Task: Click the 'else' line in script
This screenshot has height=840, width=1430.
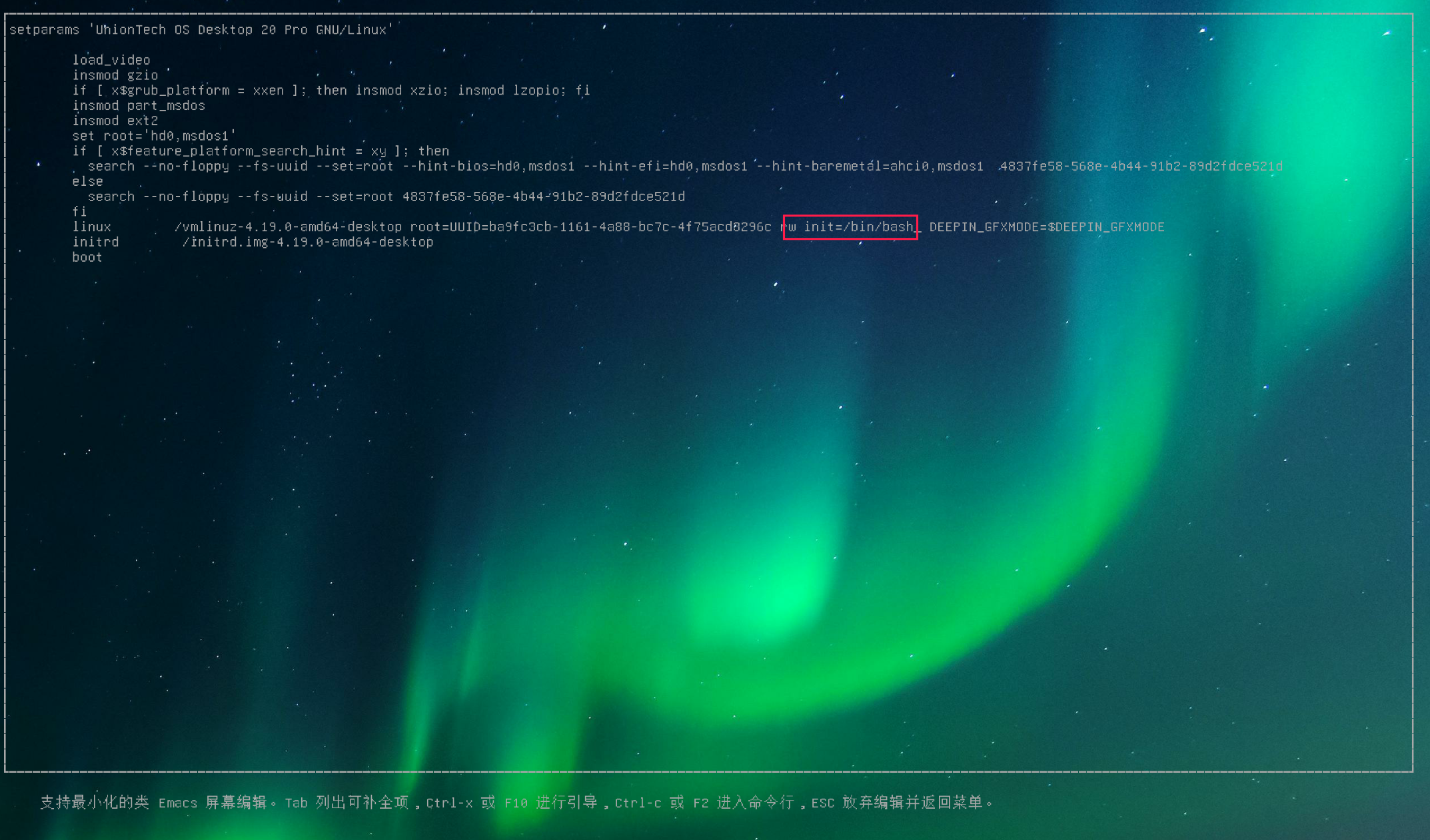Action: coord(87,181)
